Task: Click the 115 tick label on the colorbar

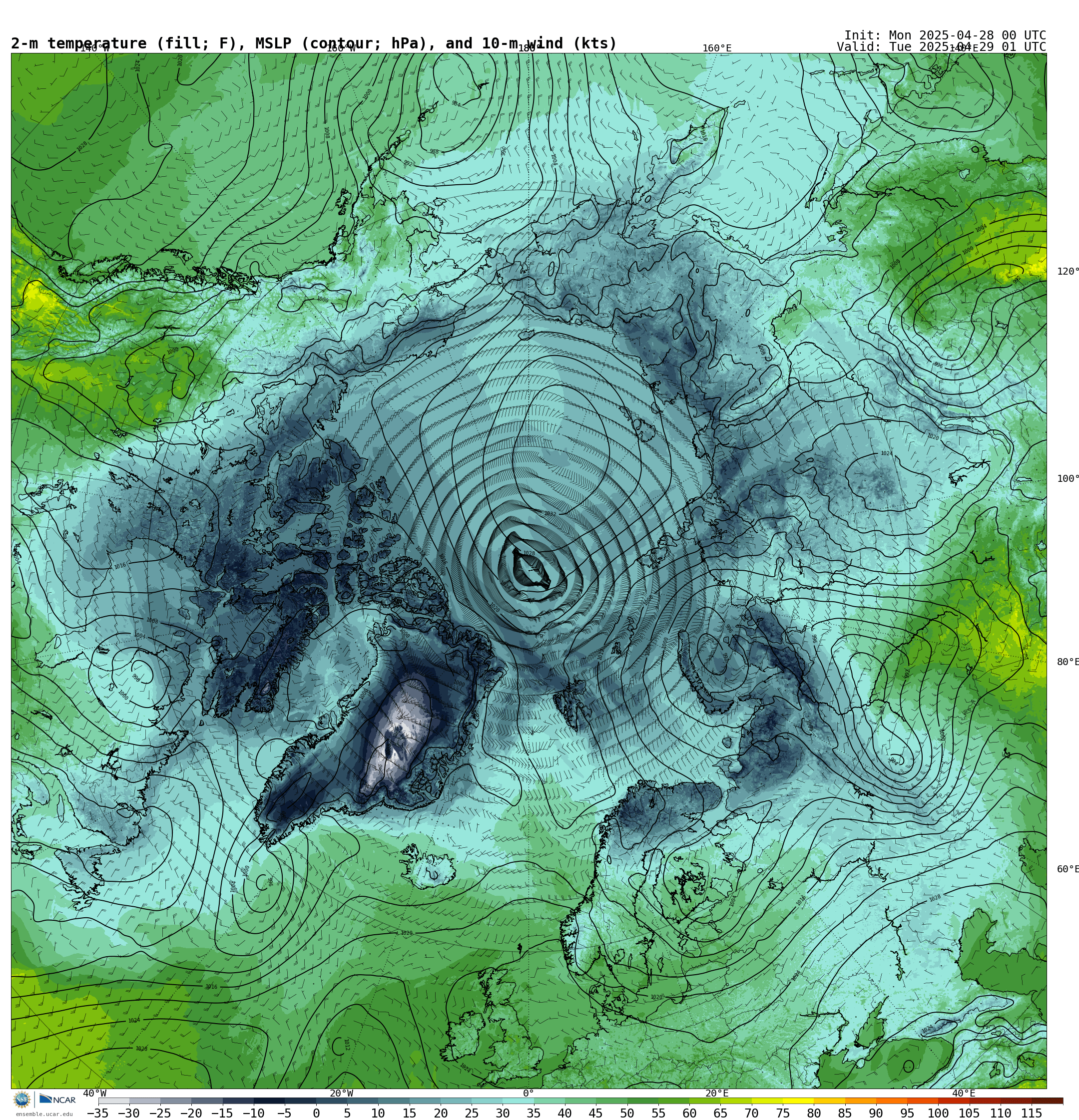Action: [x=1032, y=1113]
